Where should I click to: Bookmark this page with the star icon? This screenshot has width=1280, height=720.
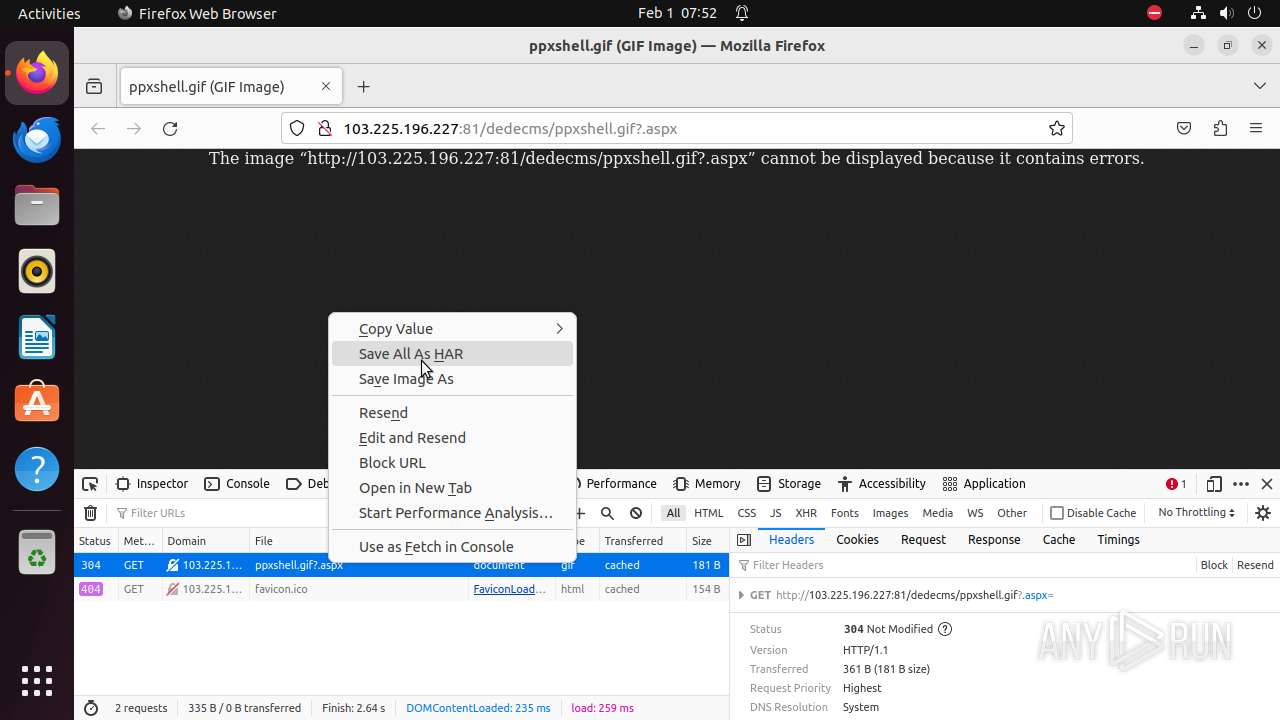pos(1056,128)
